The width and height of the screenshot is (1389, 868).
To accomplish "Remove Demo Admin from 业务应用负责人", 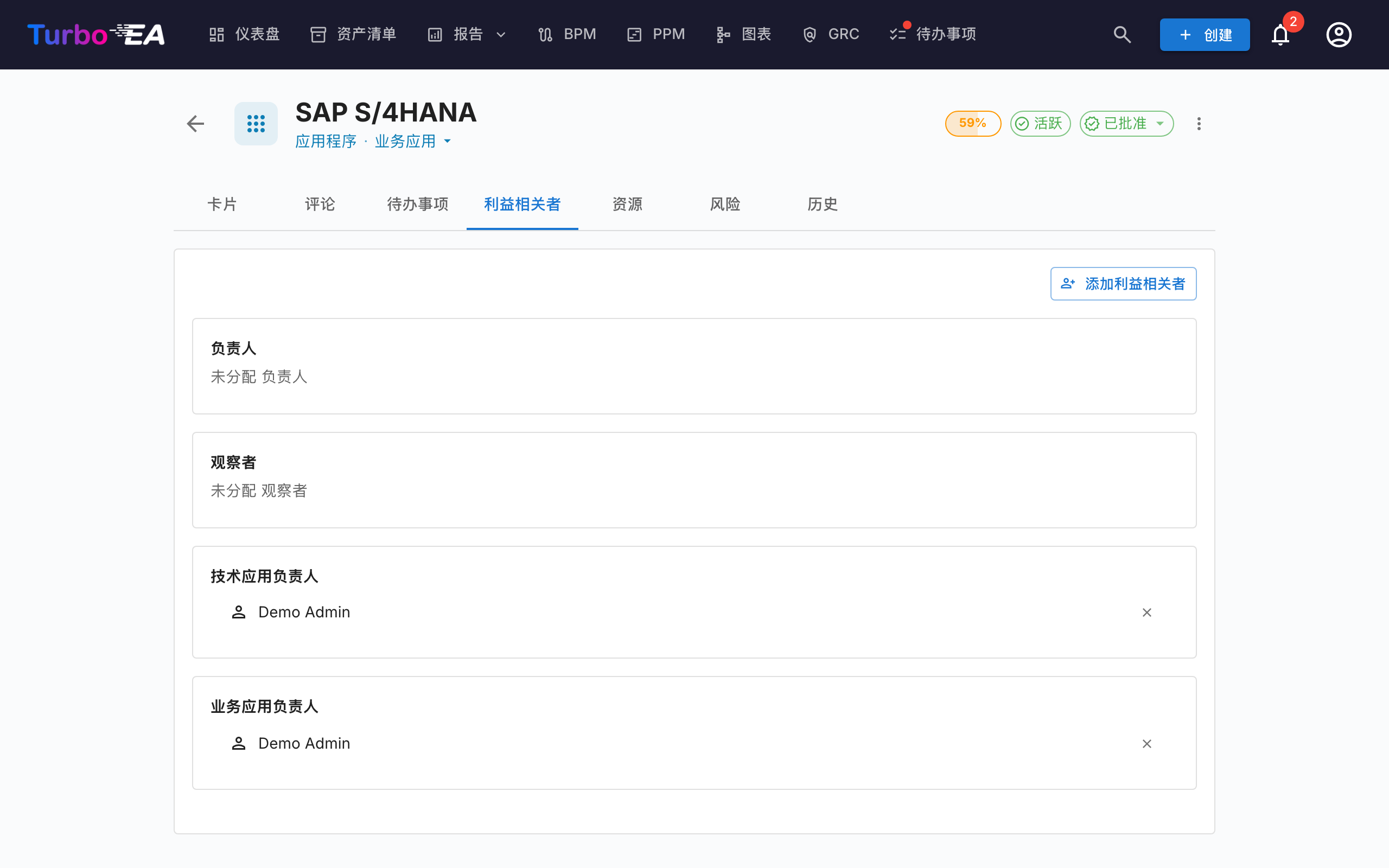I will [1147, 743].
